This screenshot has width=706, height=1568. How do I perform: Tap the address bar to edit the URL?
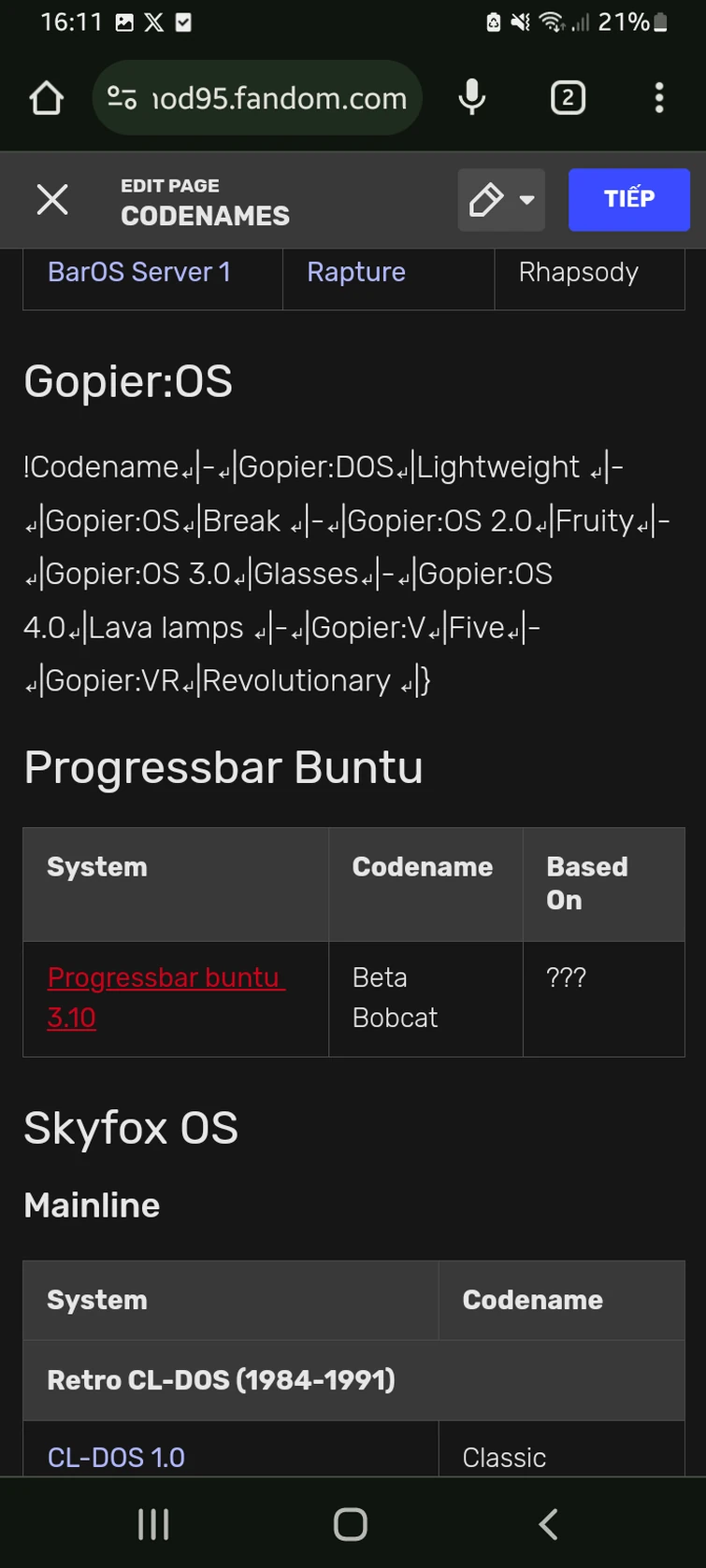click(x=281, y=97)
